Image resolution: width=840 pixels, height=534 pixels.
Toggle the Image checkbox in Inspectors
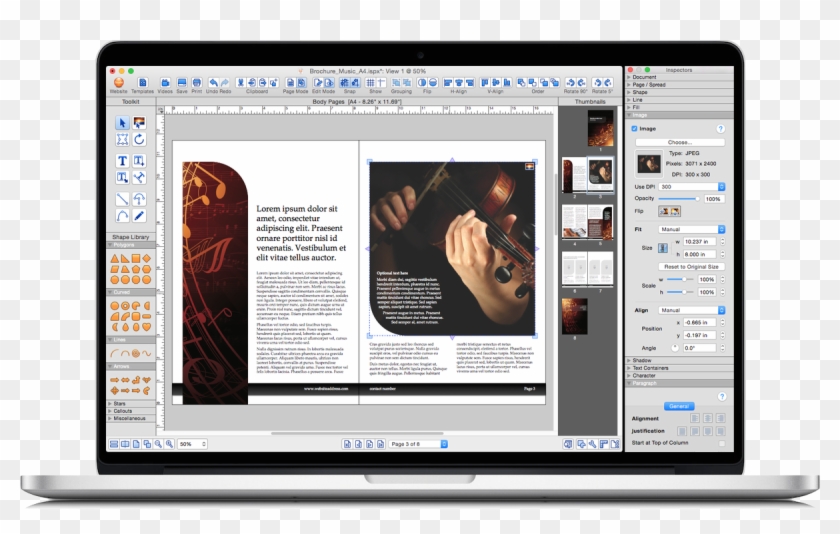point(634,129)
